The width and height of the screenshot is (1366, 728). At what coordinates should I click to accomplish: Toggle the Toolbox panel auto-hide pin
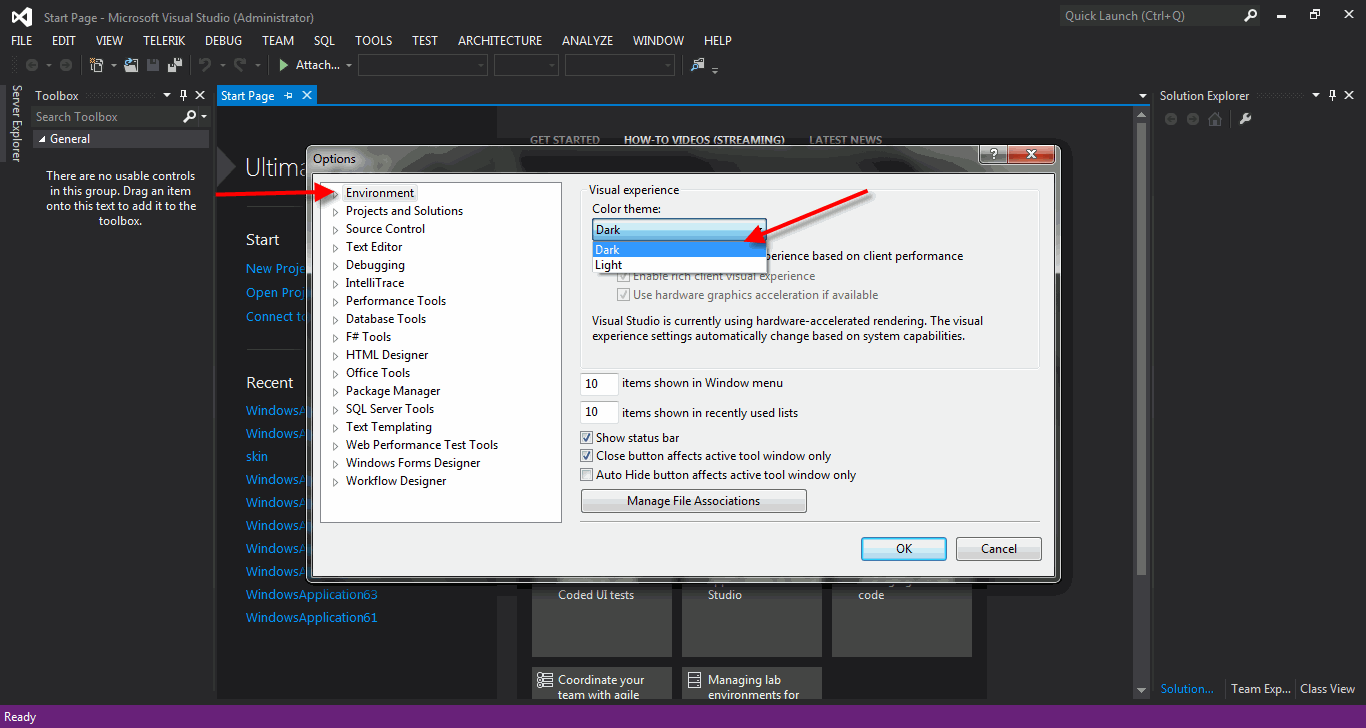183,96
